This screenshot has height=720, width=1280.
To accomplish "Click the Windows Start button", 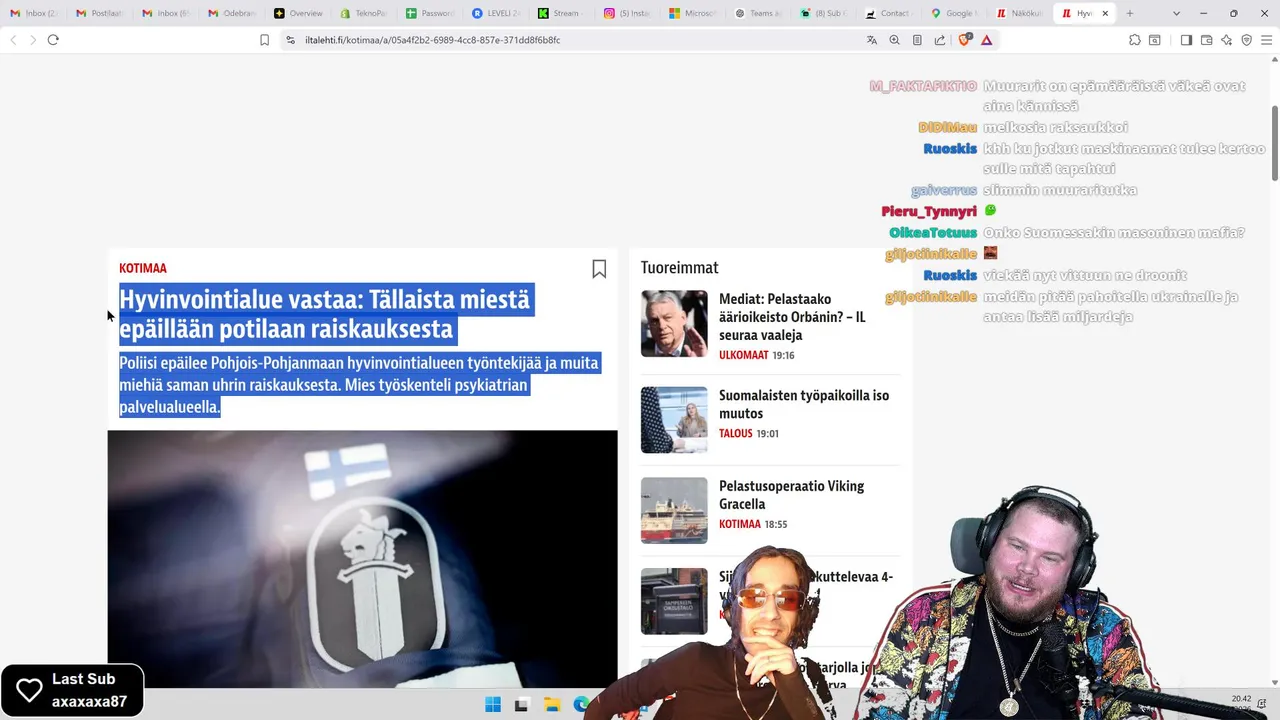I will (x=493, y=704).
